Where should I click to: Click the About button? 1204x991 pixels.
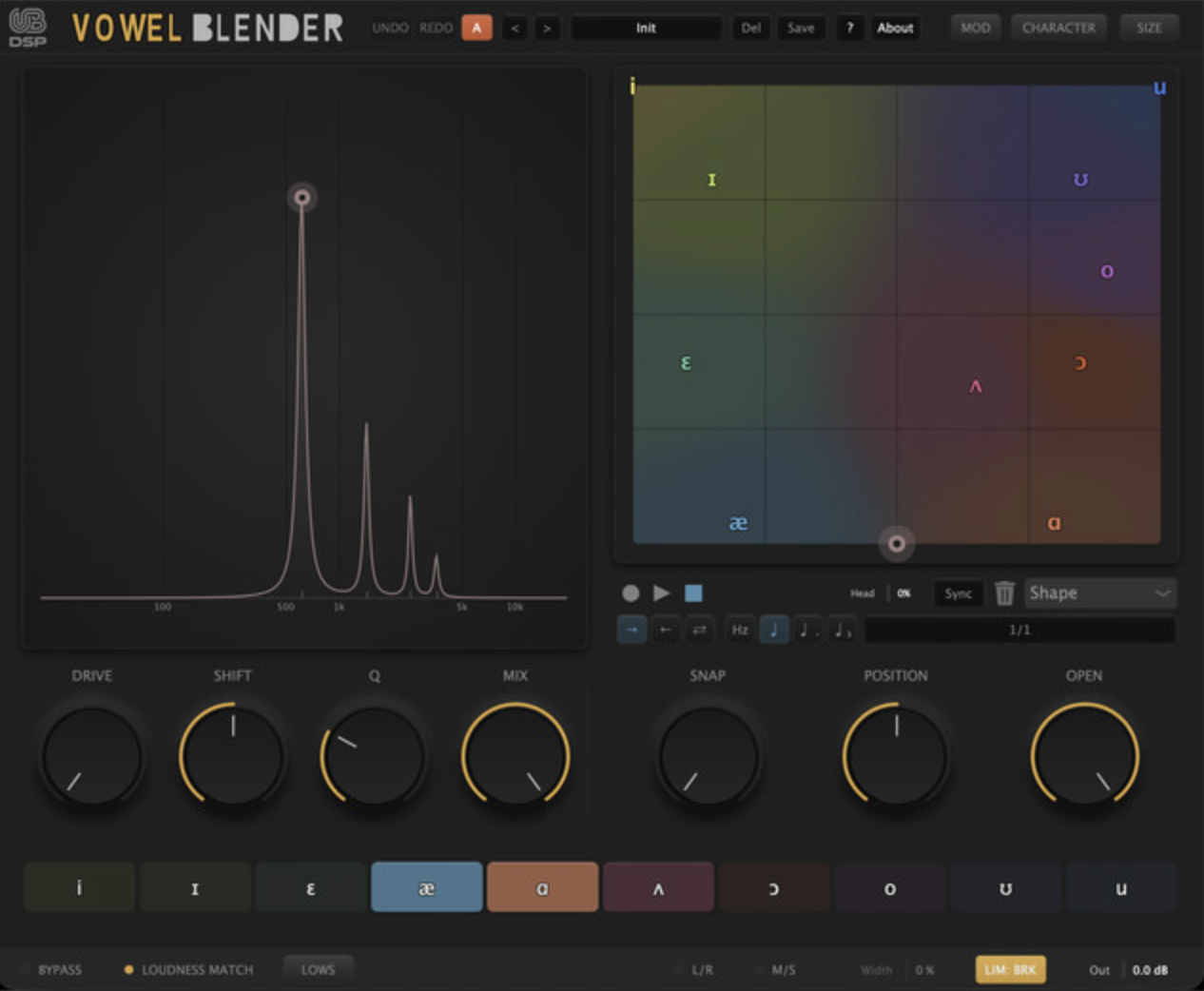tap(895, 28)
